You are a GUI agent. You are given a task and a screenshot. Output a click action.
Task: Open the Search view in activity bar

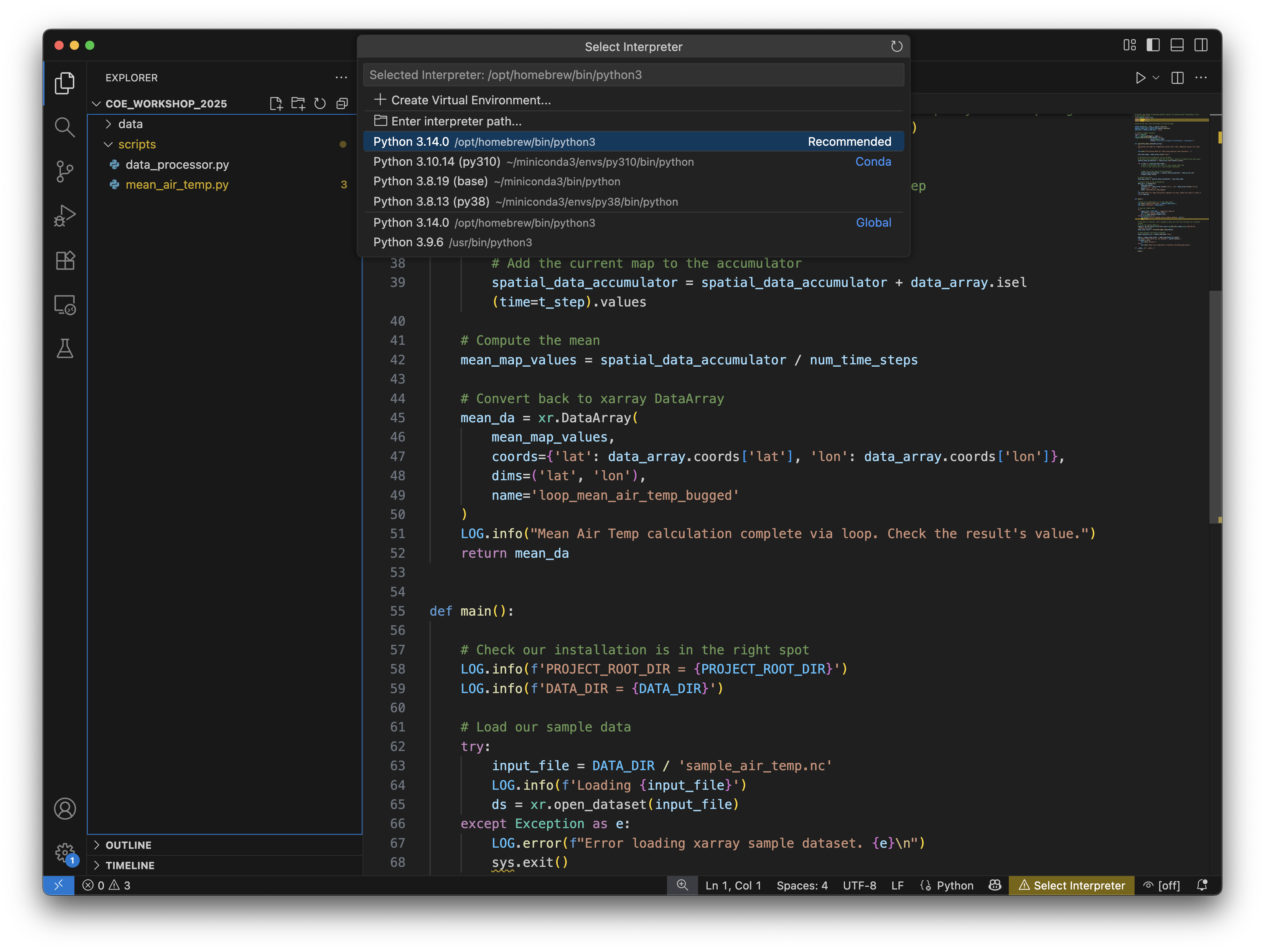[x=64, y=127]
